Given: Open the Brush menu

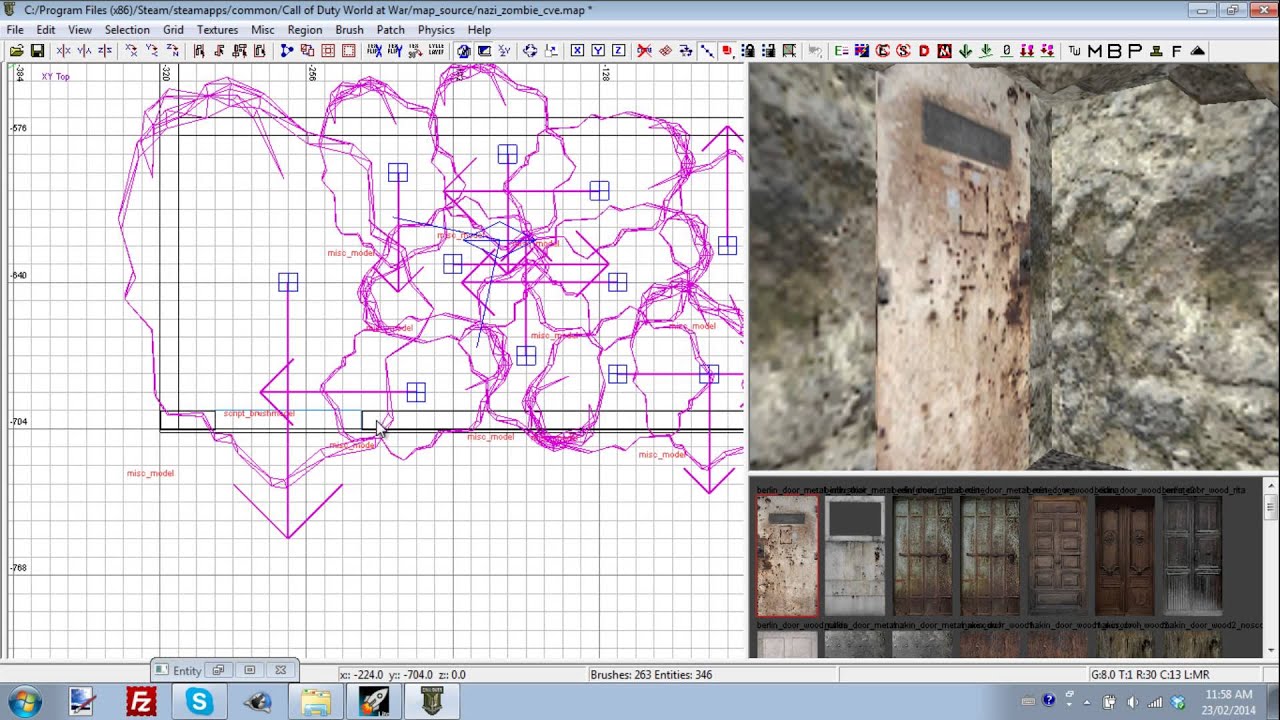Looking at the screenshot, I should tap(349, 30).
